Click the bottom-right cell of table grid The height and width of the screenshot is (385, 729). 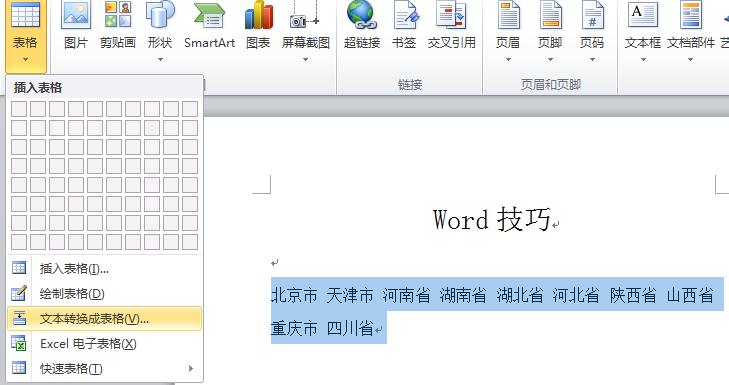(x=190, y=242)
